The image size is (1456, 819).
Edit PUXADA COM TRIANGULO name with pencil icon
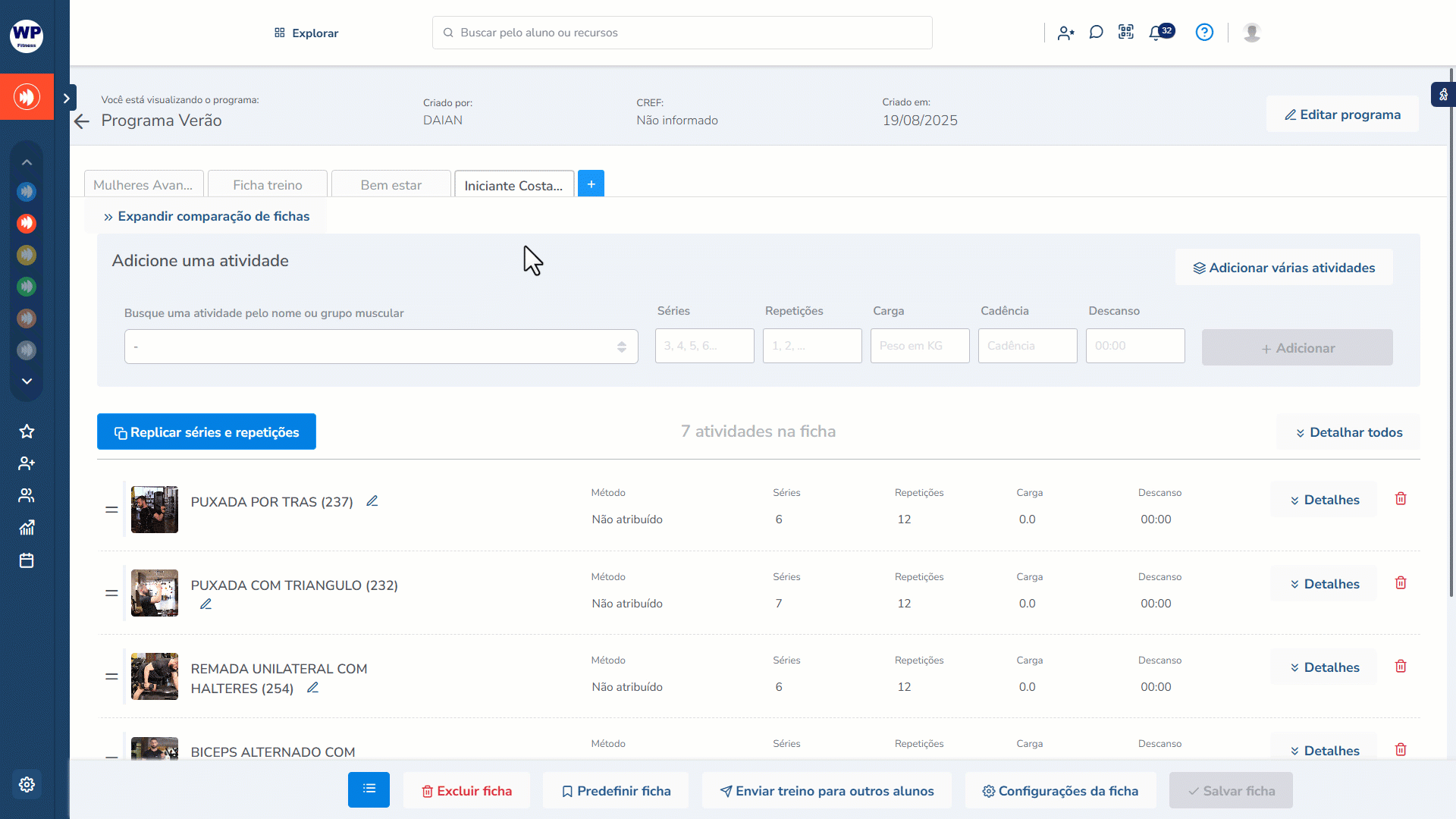[x=206, y=604]
